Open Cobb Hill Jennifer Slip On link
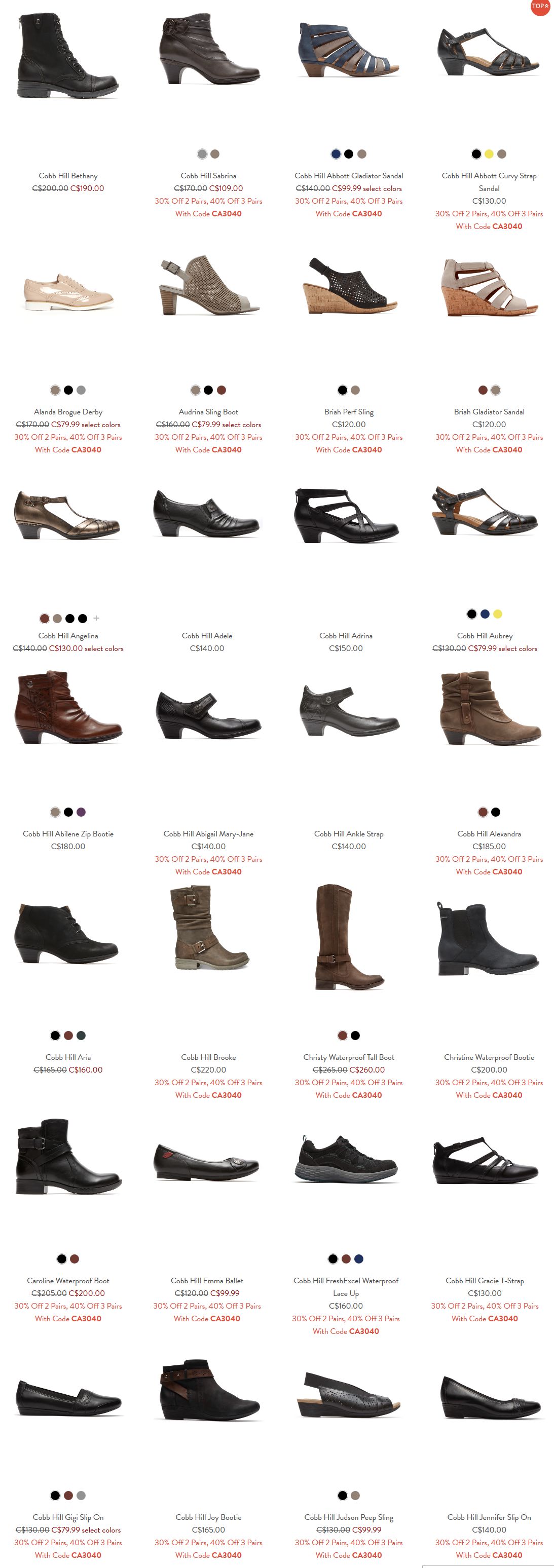This screenshot has width=554, height=1568. (x=489, y=1517)
